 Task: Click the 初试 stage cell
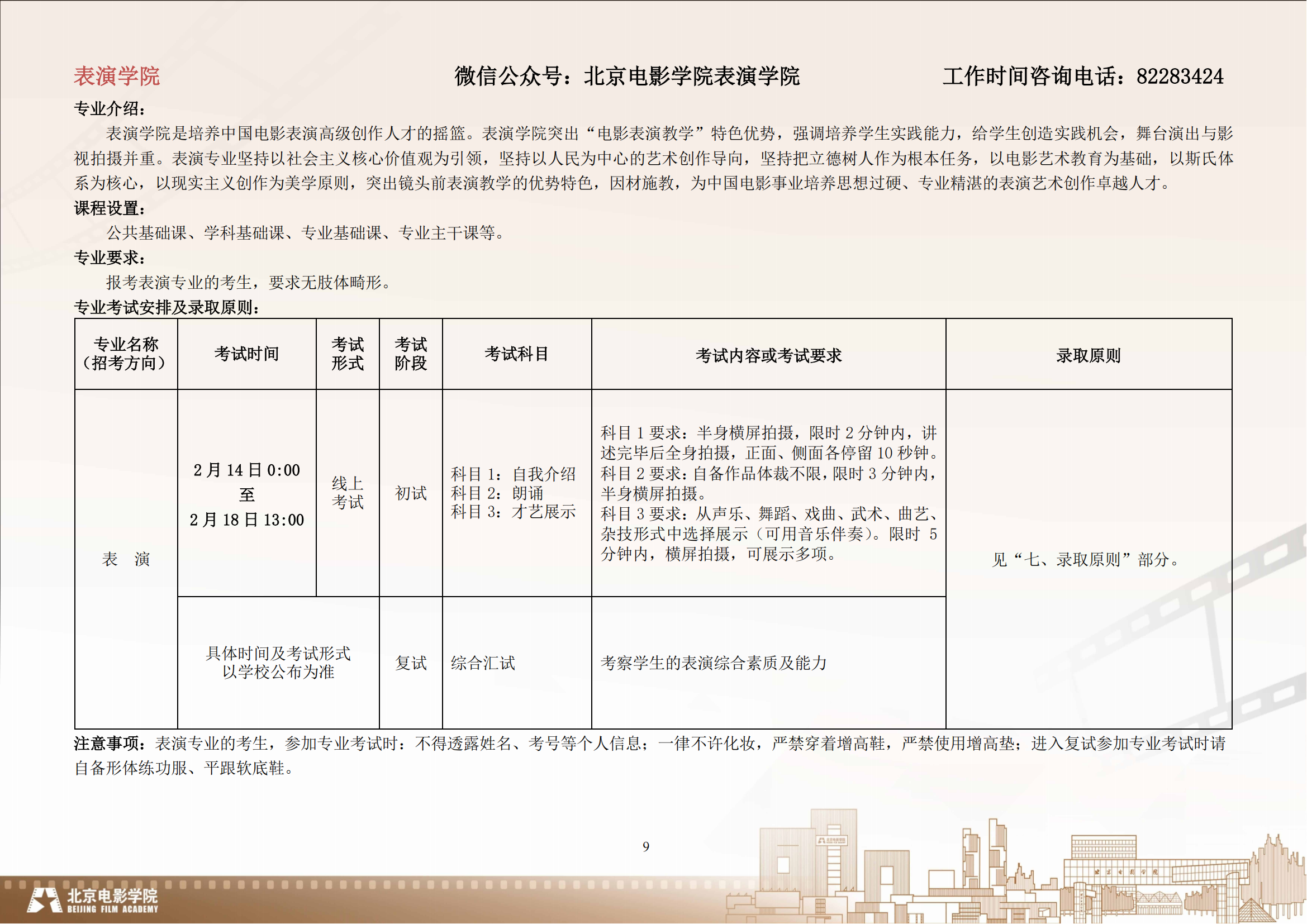(411, 493)
